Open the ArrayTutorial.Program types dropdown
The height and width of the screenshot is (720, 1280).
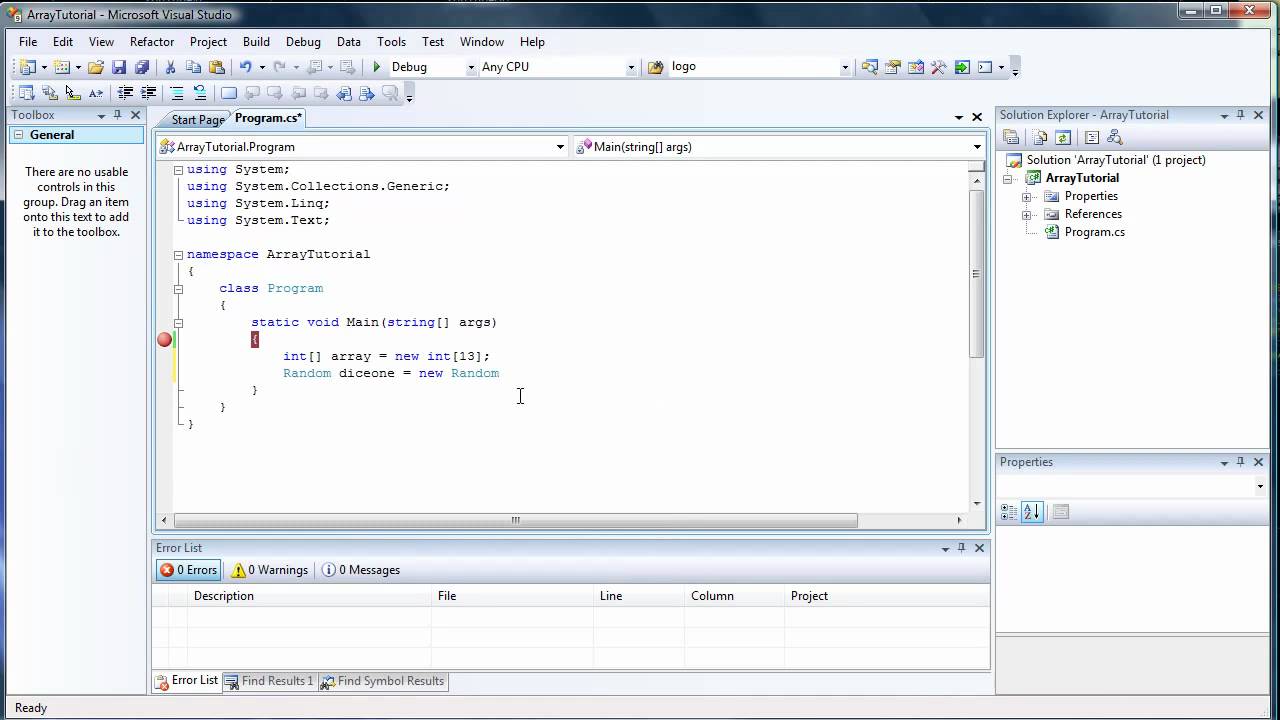coord(560,147)
